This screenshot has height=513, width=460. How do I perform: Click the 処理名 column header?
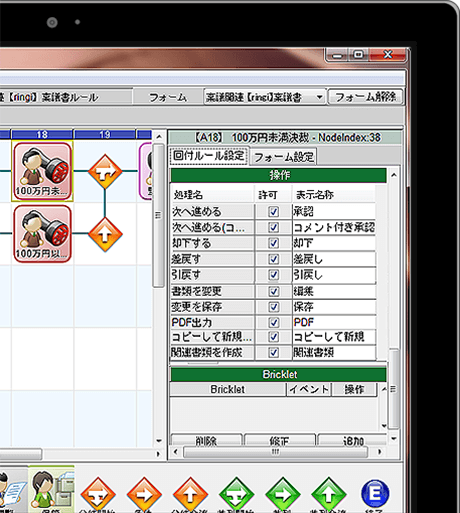(212, 195)
